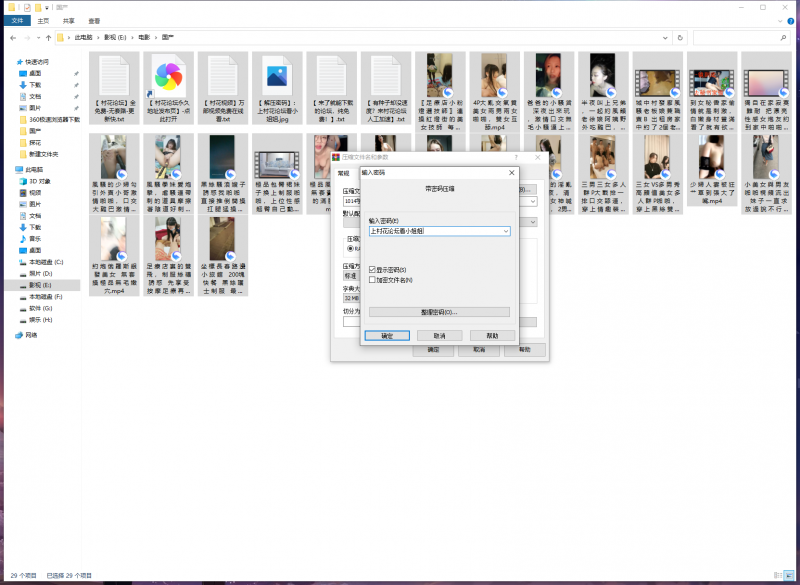
Task: Collapse the 此电脑 tree node
Action: coord(9,170)
